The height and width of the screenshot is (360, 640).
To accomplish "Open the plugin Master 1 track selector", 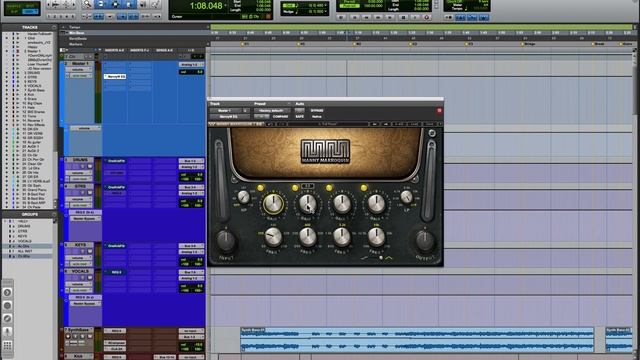I will (x=226, y=111).
